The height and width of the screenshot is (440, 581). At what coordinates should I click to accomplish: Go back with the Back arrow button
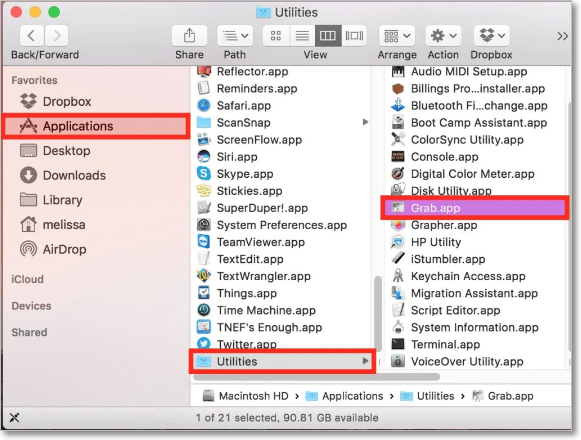pyautogui.click(x=31, y=36)
